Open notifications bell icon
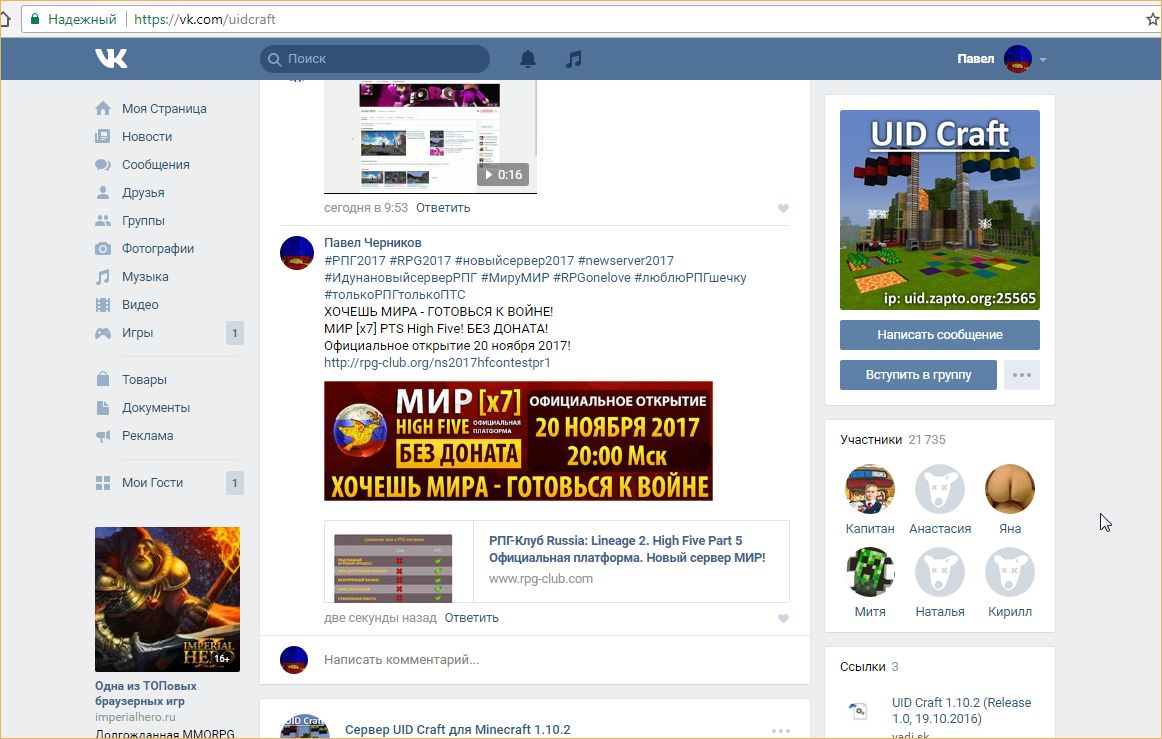 [x=528, y=59]
